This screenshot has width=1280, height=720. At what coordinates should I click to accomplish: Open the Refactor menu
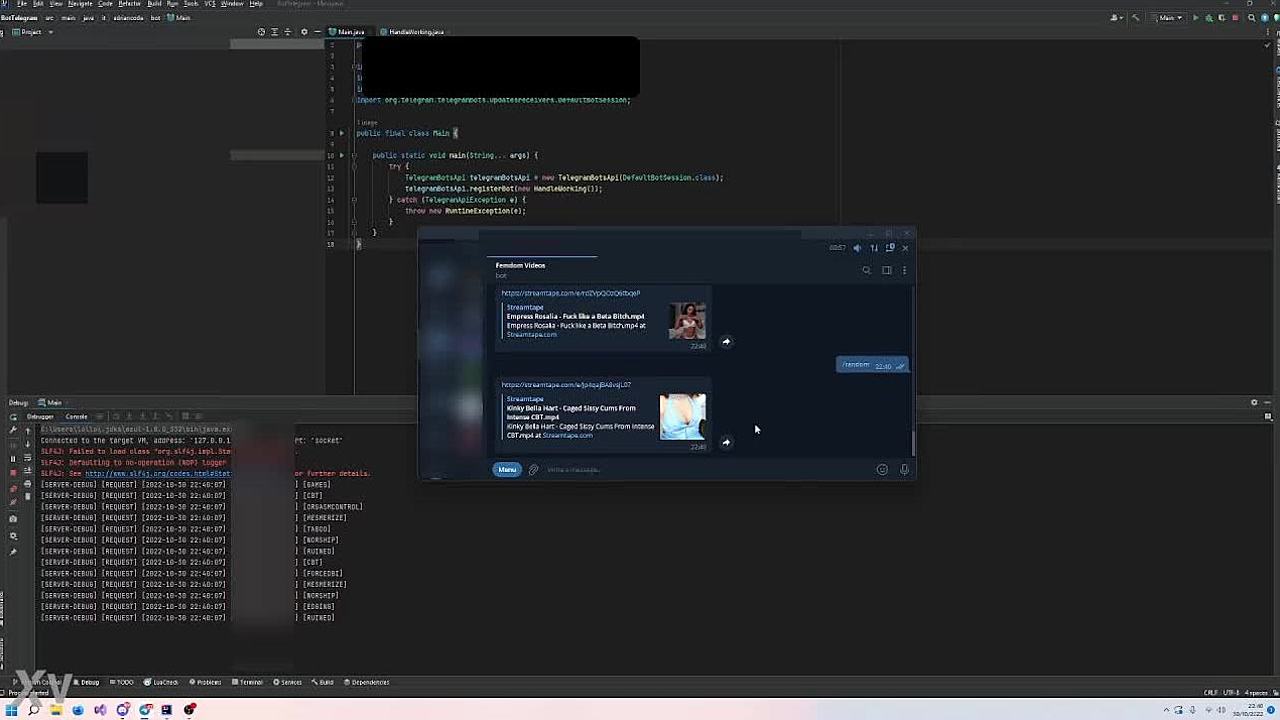[x=129, y=4]
